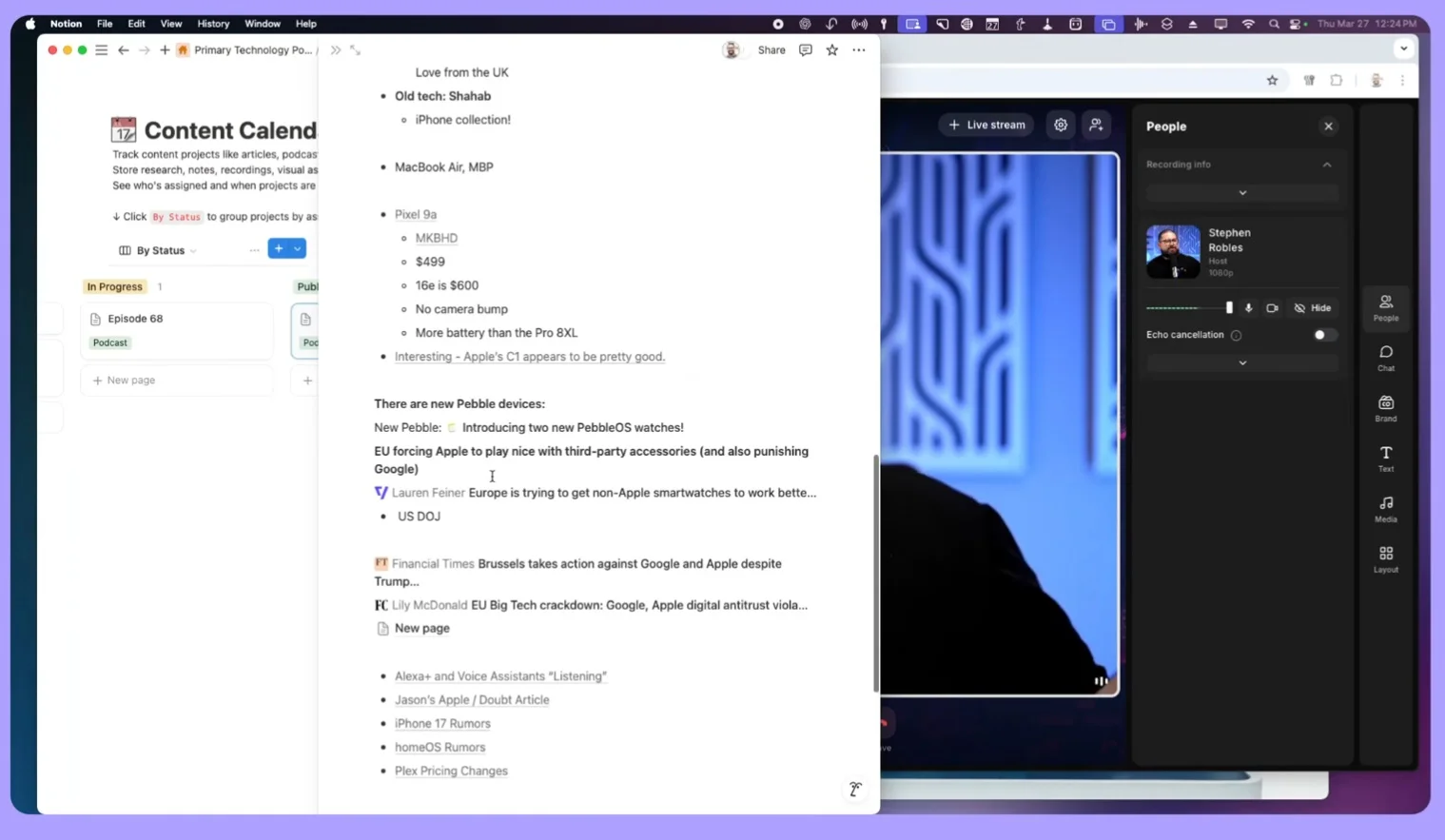Open the Window menu
The height and width of the screenshot is (840, 1445).
coord(263,24)
